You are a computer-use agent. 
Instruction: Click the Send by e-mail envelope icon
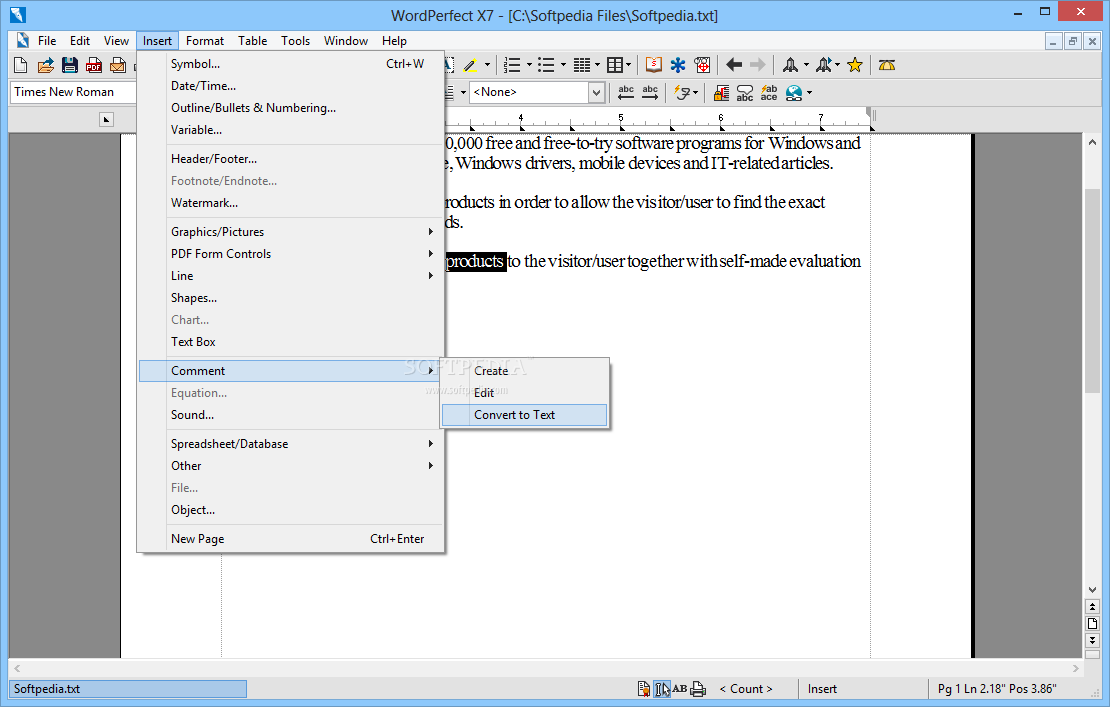[x=118, y=65]
